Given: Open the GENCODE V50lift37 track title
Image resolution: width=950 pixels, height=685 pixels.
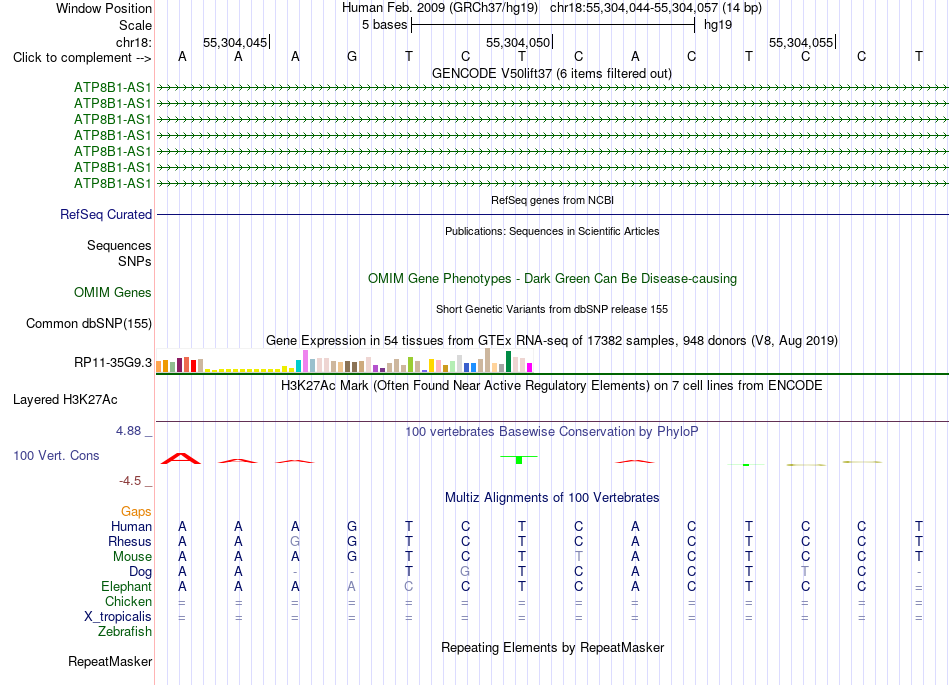Looking at the screenshot, I should (551, 74).
